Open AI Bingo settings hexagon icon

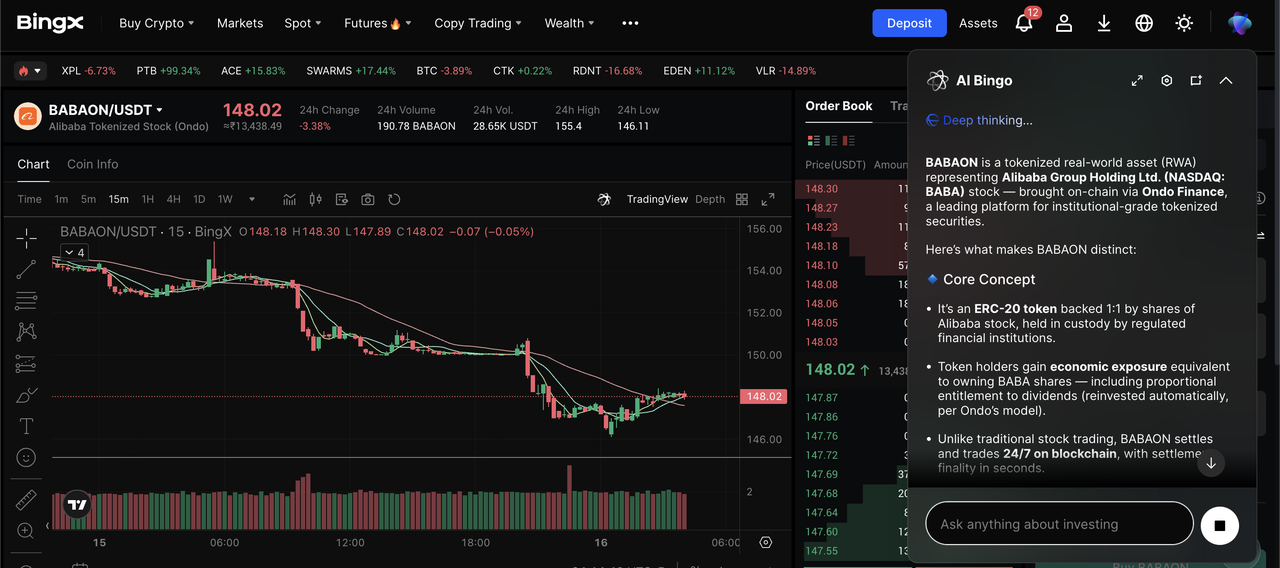click(1166, 81)
